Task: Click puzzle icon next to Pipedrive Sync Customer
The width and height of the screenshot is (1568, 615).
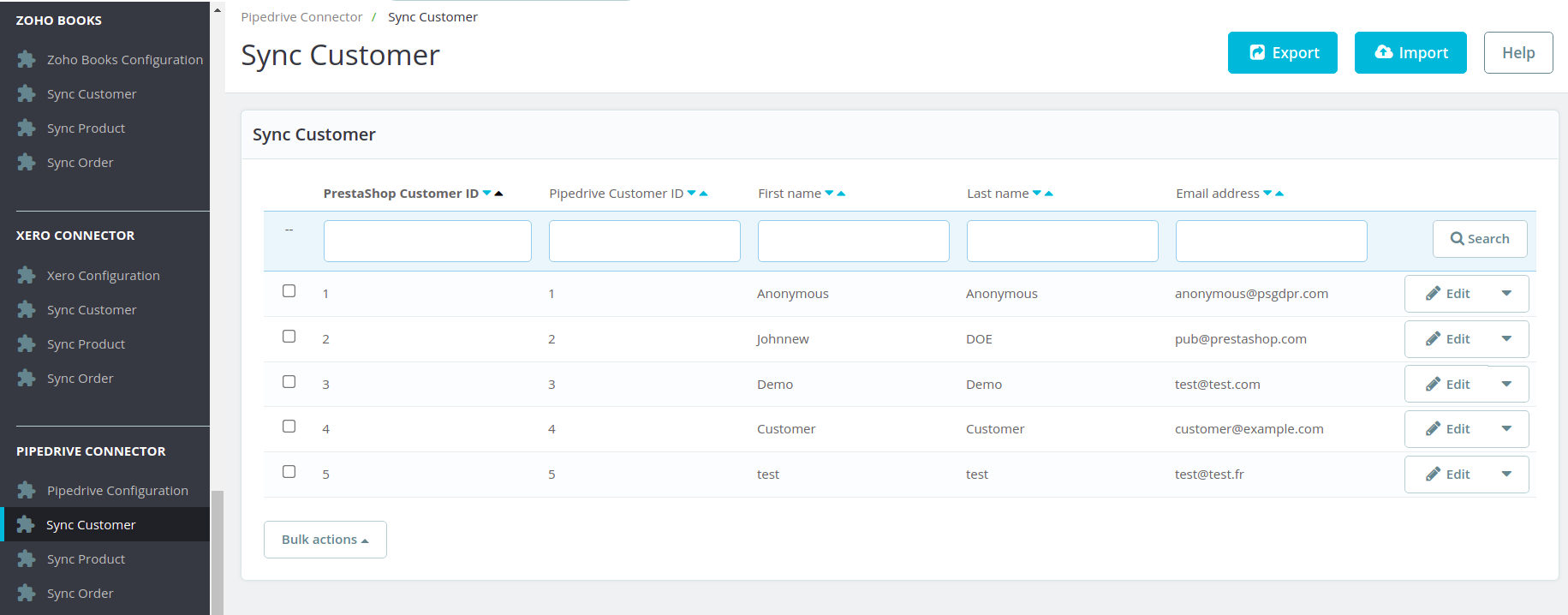Action: click(26, 524)
